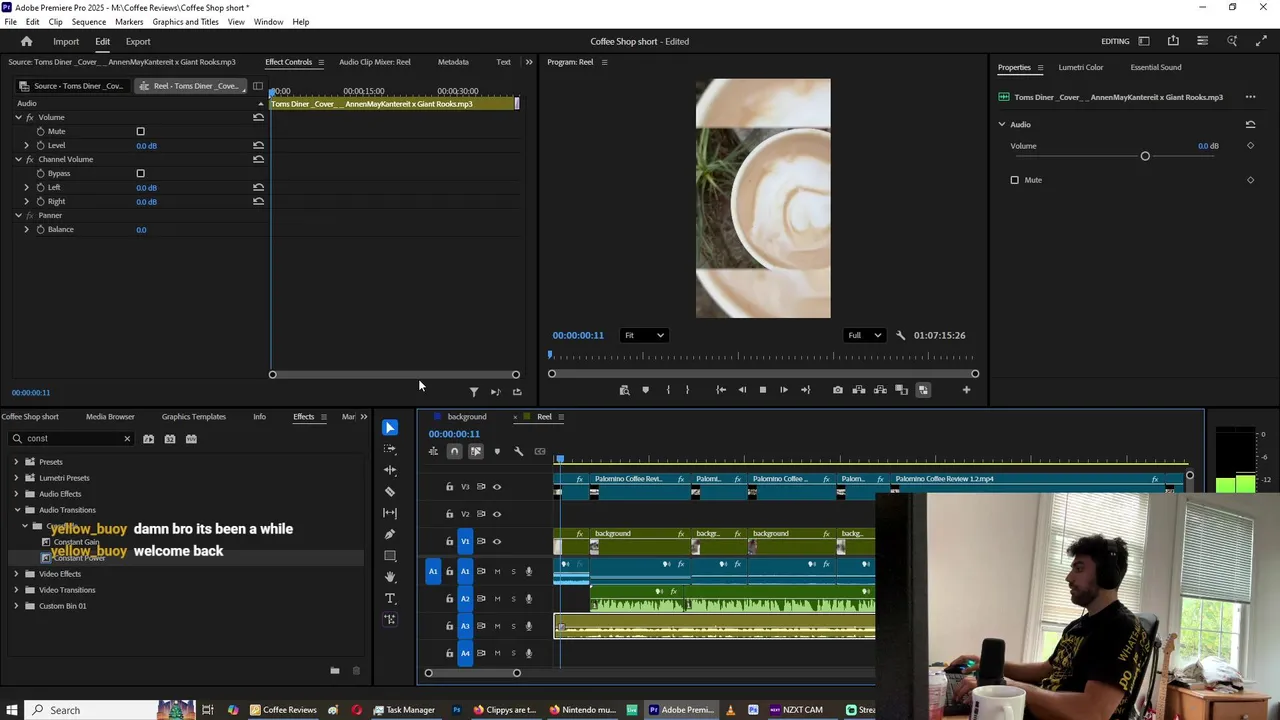The height and width of the screenshot is (720, 1280).
Task: Select the Razor tool
Action: [x=390, y=492]
